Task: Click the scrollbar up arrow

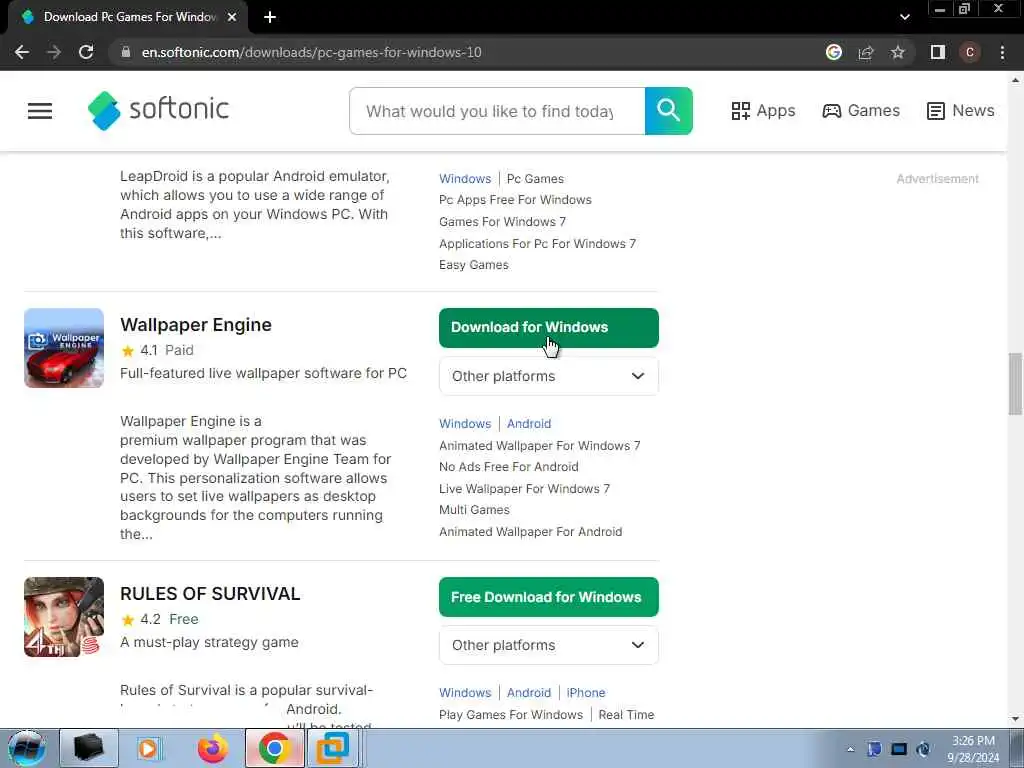Action: click(x=1015, y=80)
